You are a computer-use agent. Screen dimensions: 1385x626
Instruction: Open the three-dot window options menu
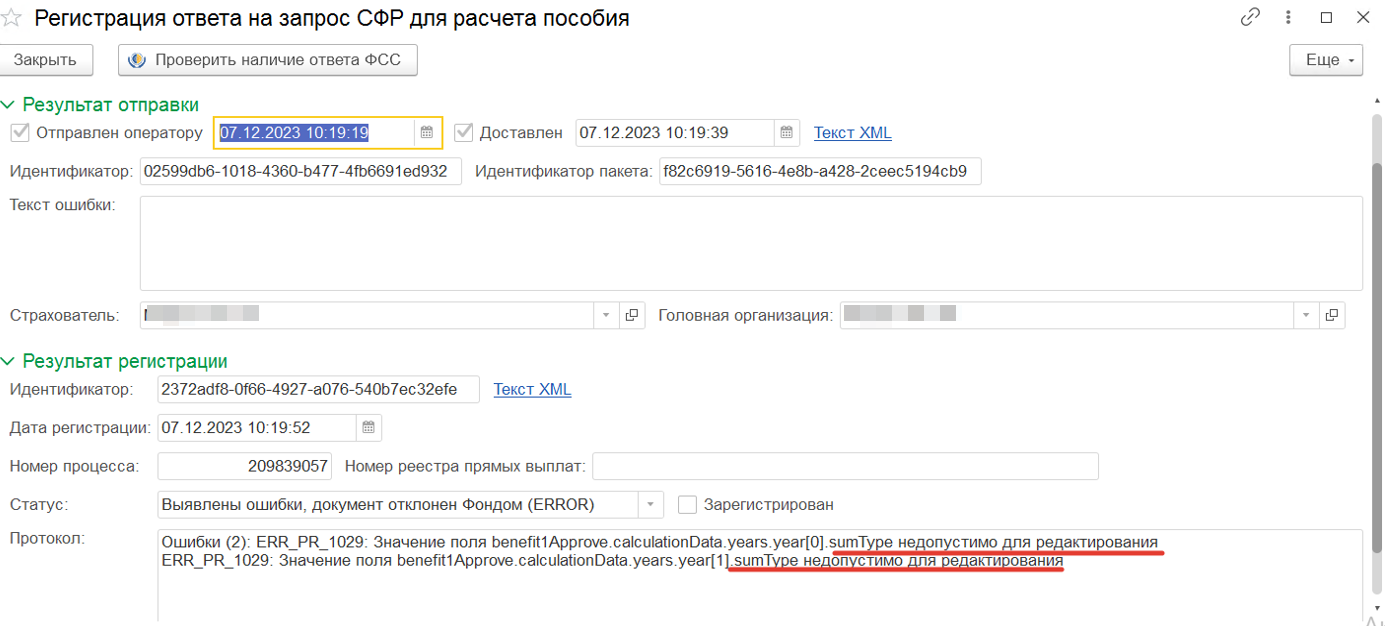coord(1288,17)
